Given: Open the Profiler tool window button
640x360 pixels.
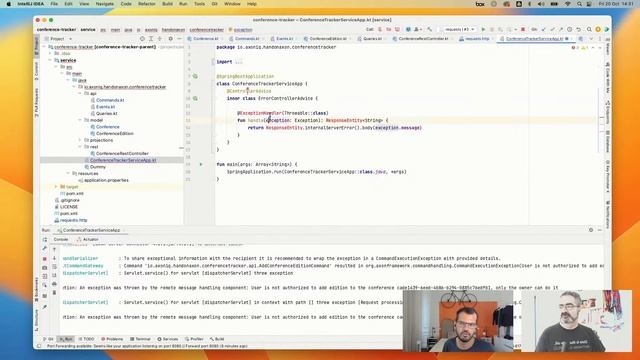Looking at the screenshot, I should 194,339.
